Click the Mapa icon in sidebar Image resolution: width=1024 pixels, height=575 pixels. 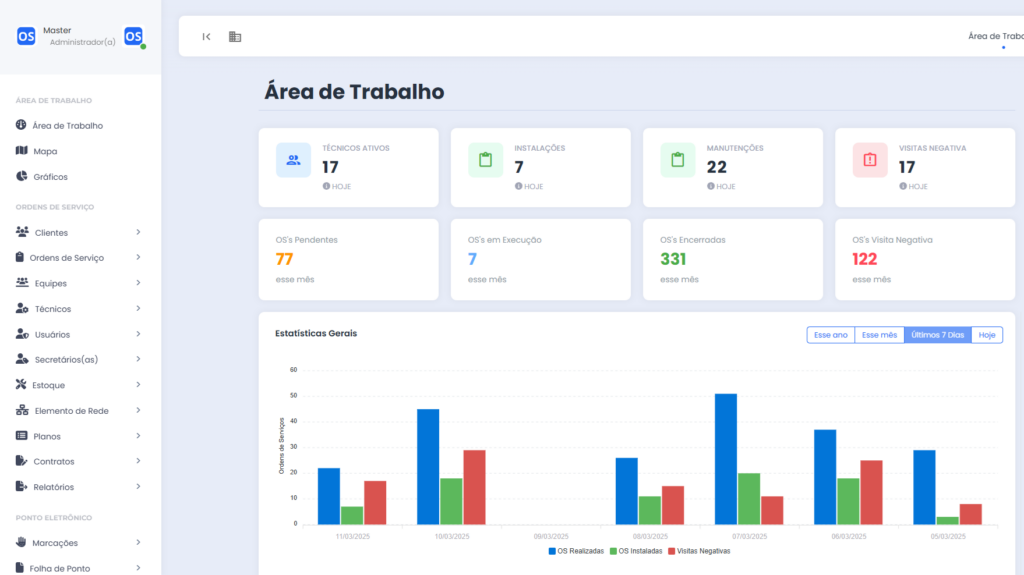click(22, 151)
